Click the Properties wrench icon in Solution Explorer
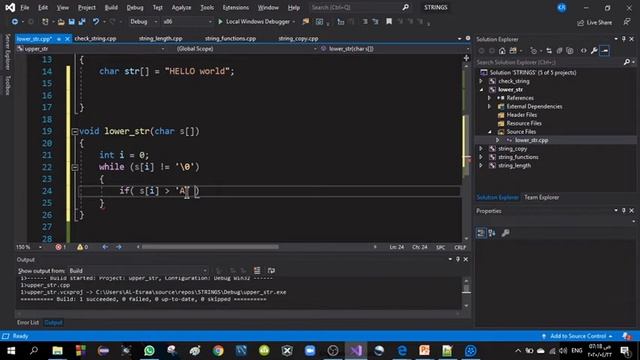Image resolution: width=640 pixels, height=360 pixels. click(594, 51)
